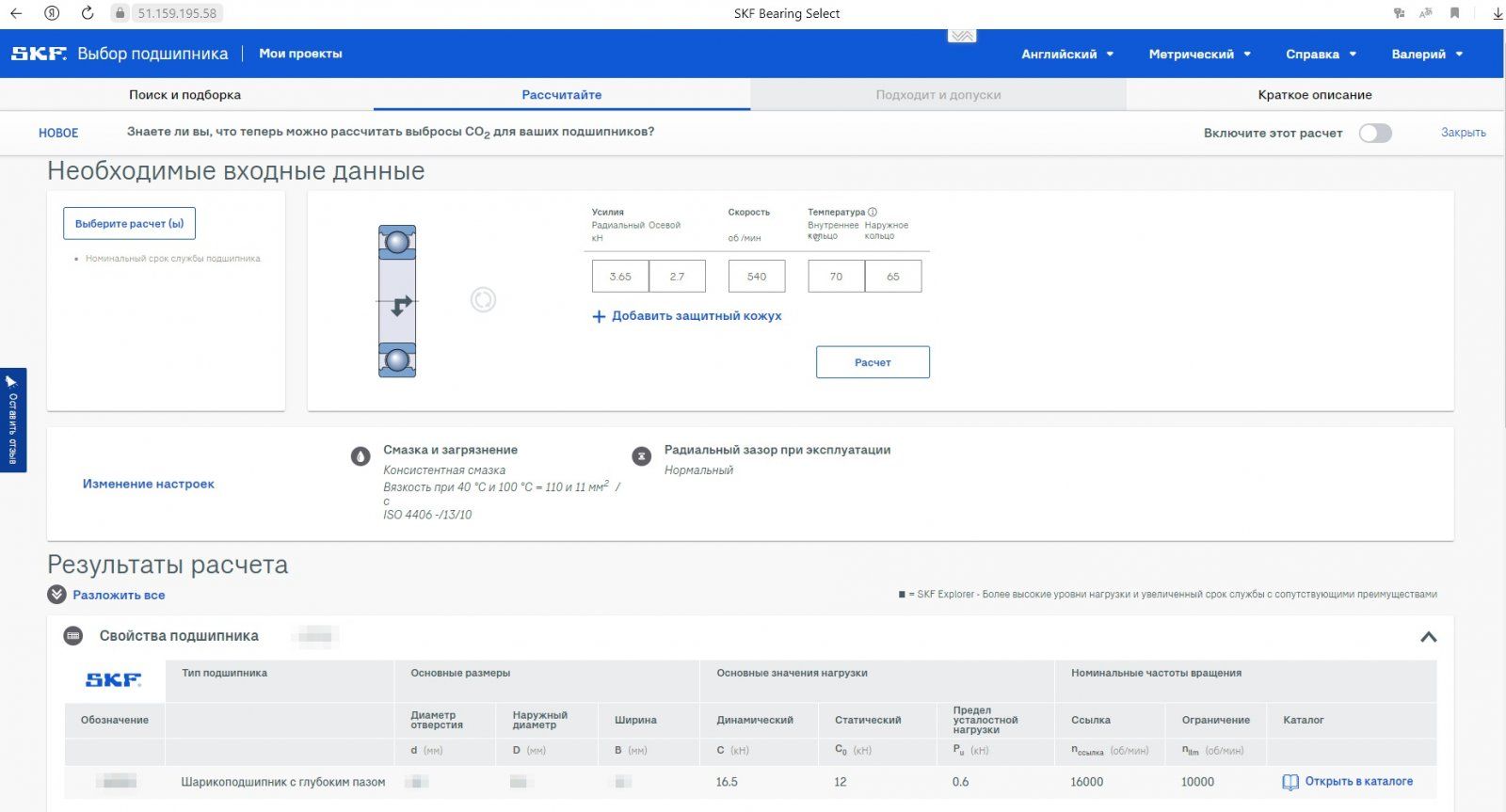Click the Разложить все link

[x=119, y=595]
